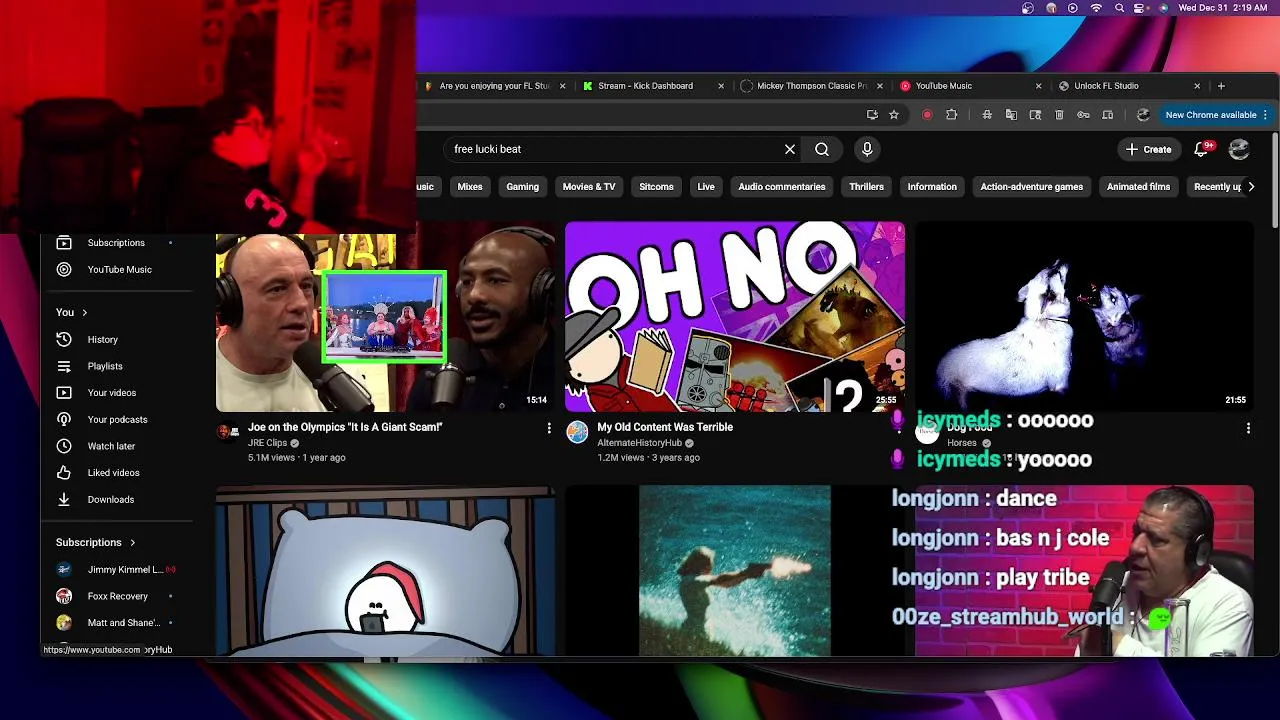
Task: Open the YouTube account avatar menu
Action: coord(1239,149)
